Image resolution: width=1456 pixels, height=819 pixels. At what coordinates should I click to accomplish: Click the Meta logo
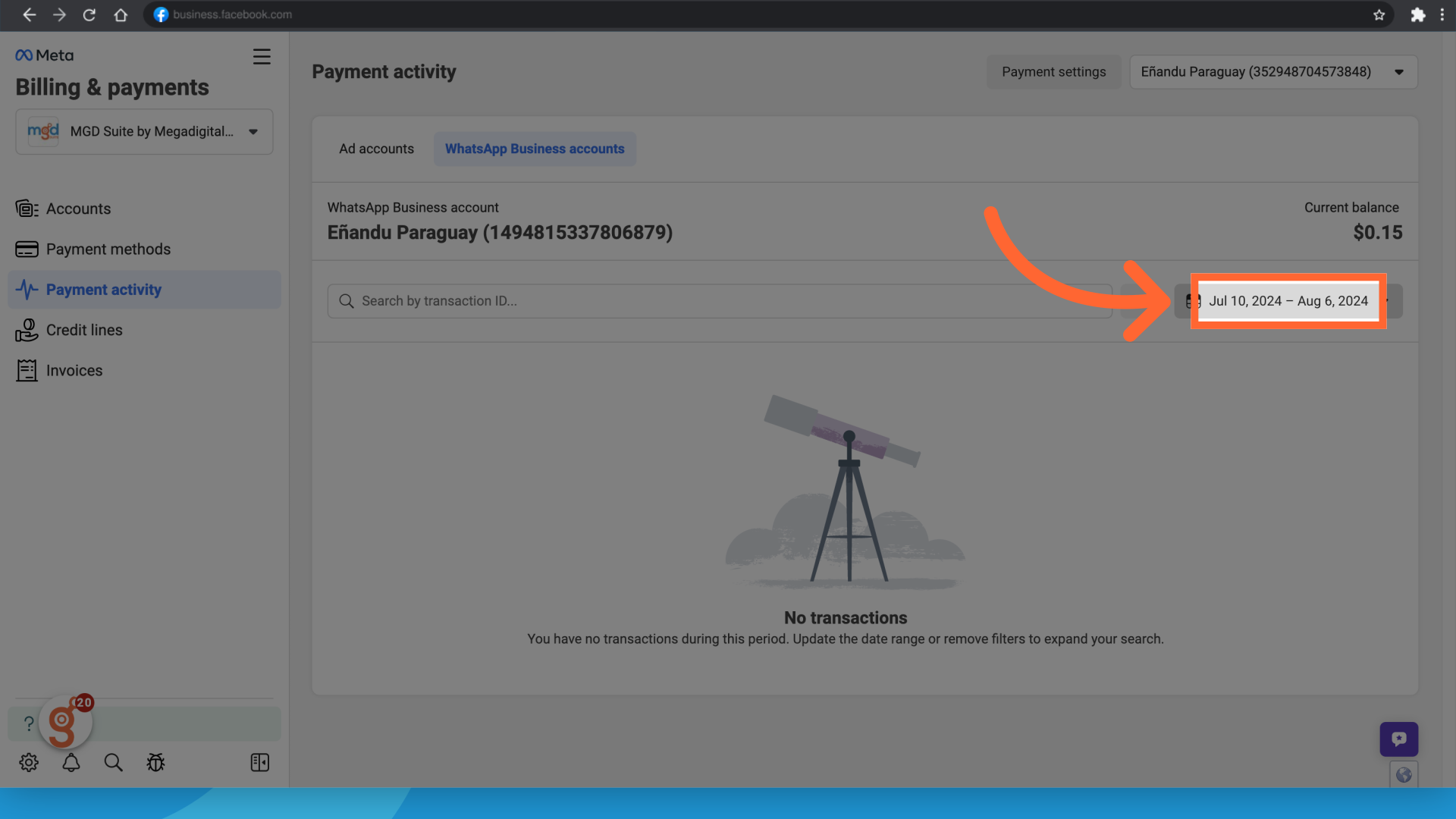45,55
